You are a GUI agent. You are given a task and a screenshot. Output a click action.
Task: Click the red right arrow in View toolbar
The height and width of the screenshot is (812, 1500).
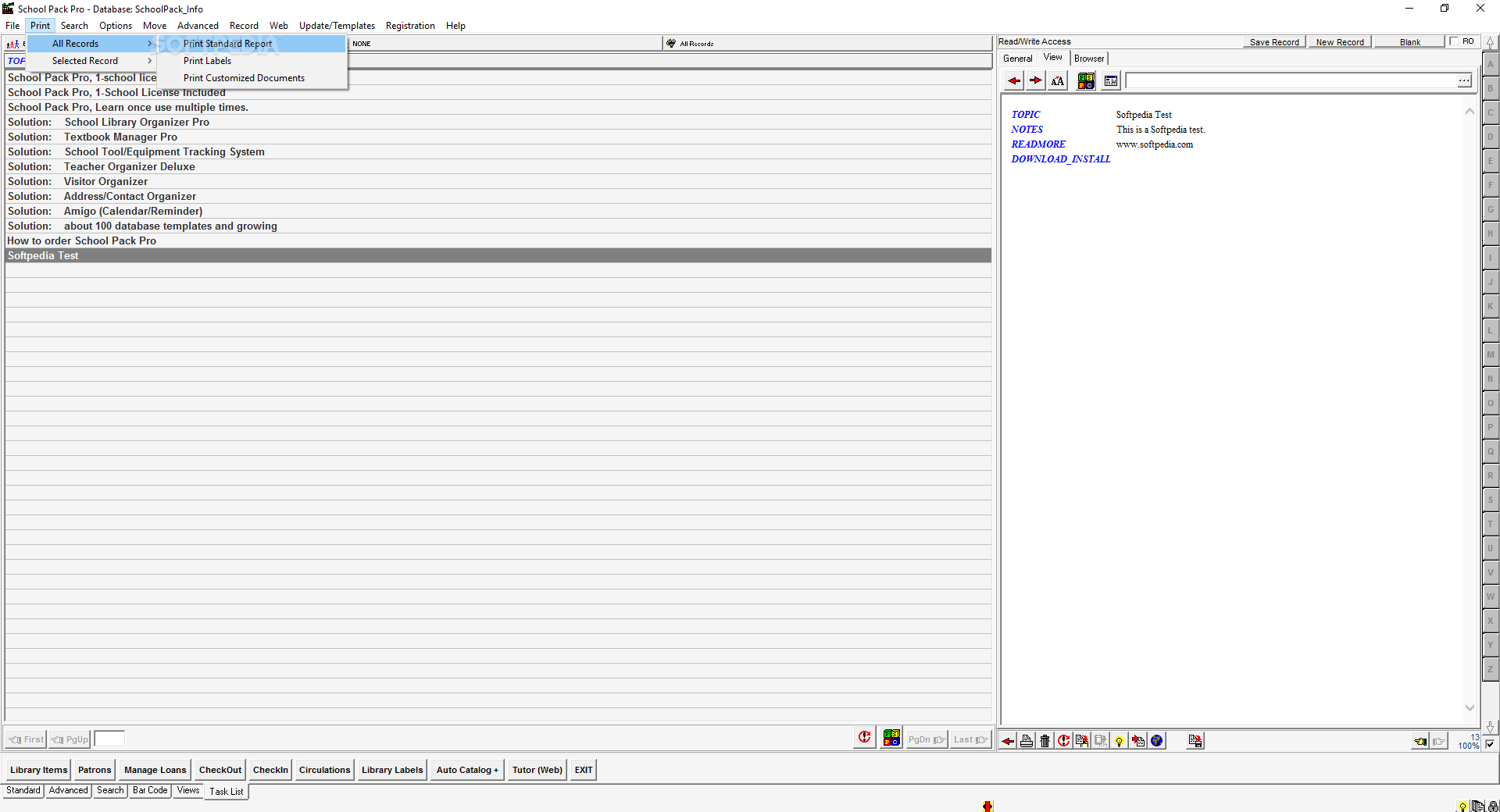(1035, 80)
